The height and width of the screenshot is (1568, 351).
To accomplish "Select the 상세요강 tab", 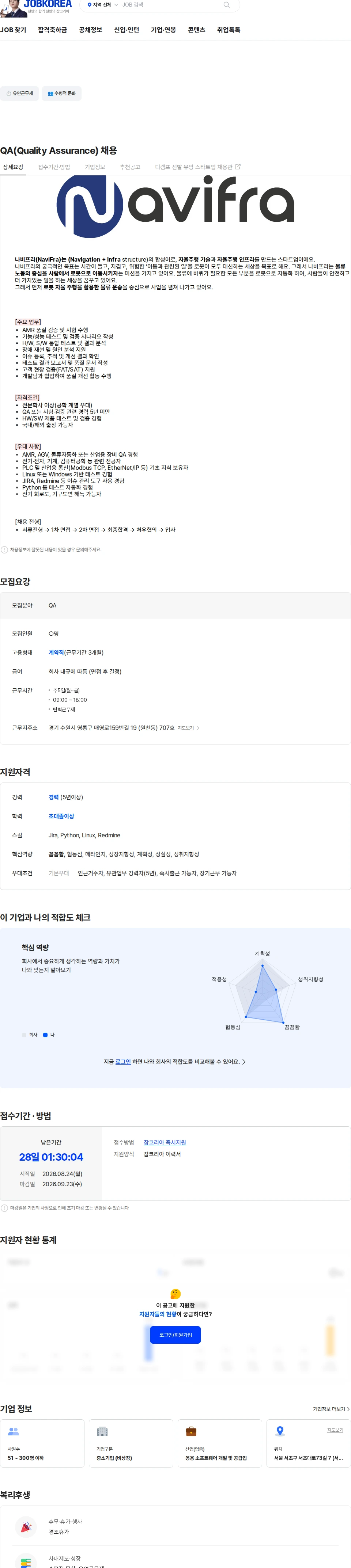I will pyautogui.click(x=13, y=167).
